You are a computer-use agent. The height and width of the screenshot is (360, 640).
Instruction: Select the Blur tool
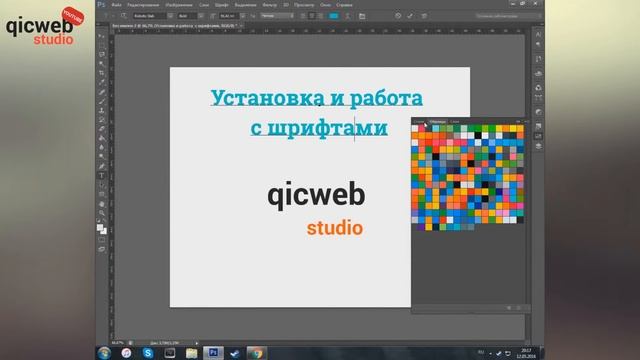tap(102, 147)
